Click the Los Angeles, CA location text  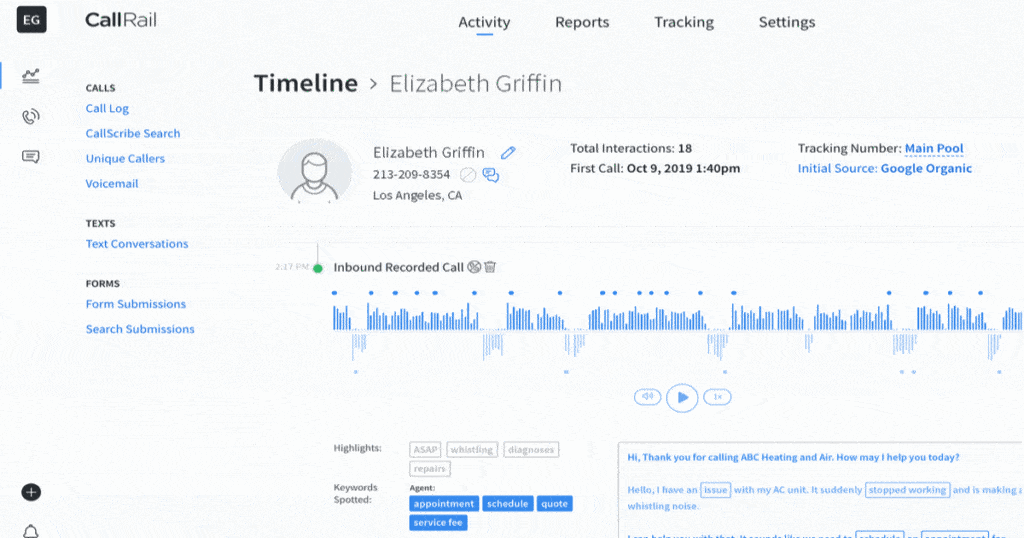pos(417,195)
